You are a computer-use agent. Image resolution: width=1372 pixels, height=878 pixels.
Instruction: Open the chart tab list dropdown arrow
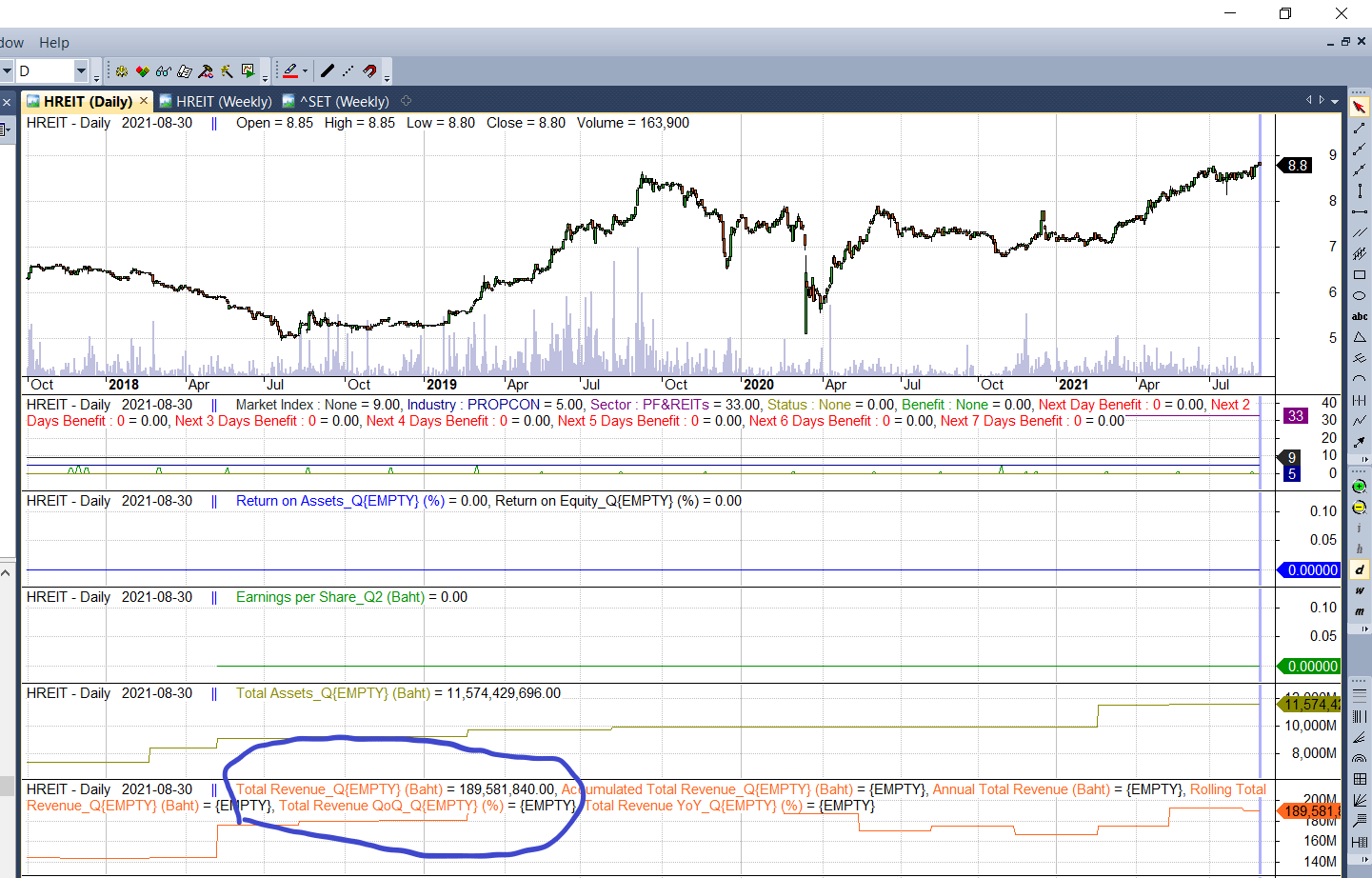tap(1335, 101)
